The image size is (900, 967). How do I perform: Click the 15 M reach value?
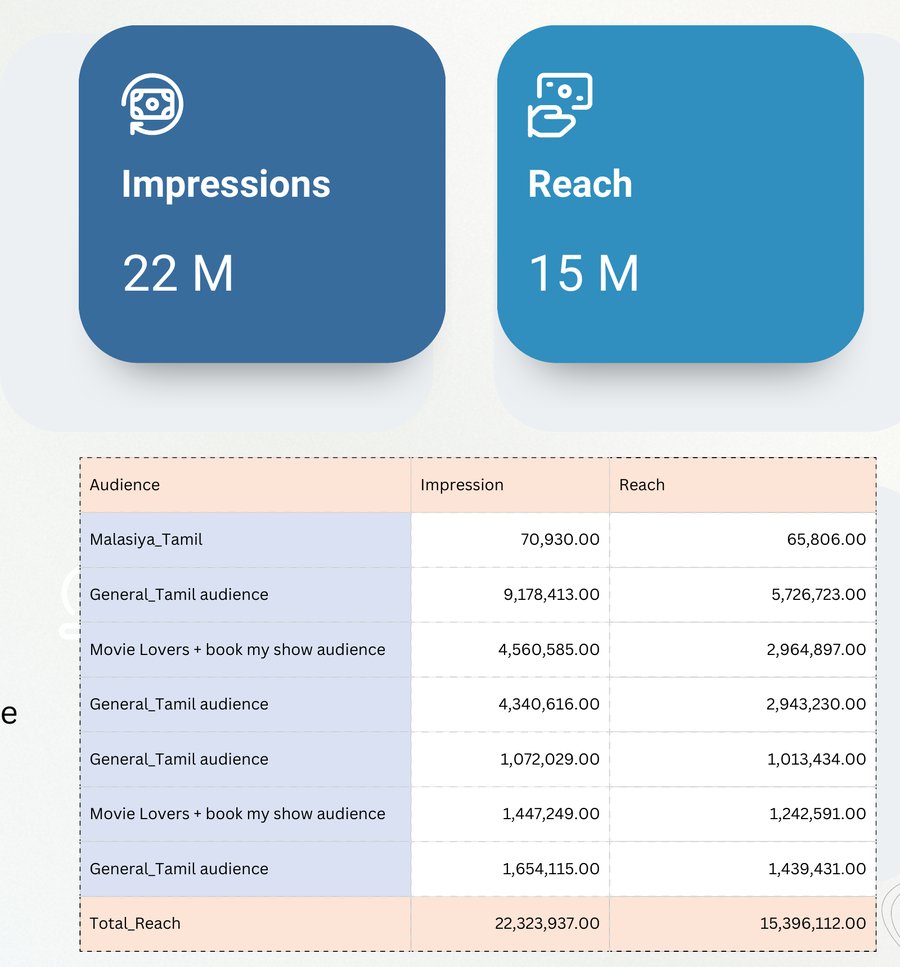coord(584,273)
